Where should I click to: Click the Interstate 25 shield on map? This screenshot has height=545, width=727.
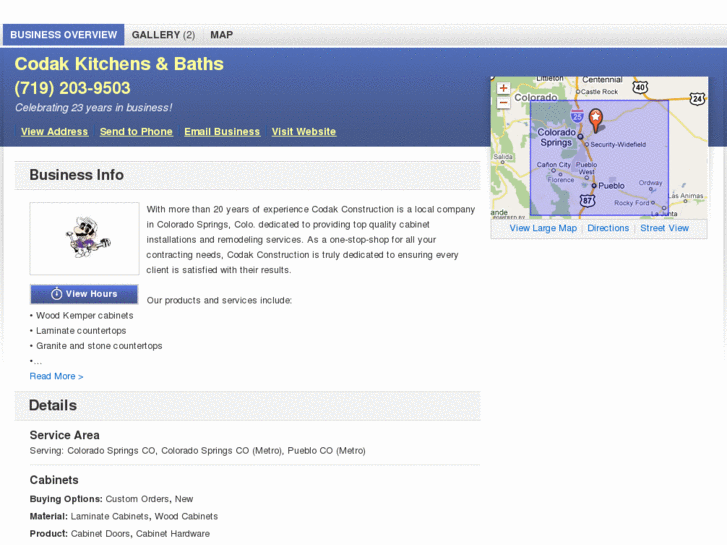click(577, 115)
